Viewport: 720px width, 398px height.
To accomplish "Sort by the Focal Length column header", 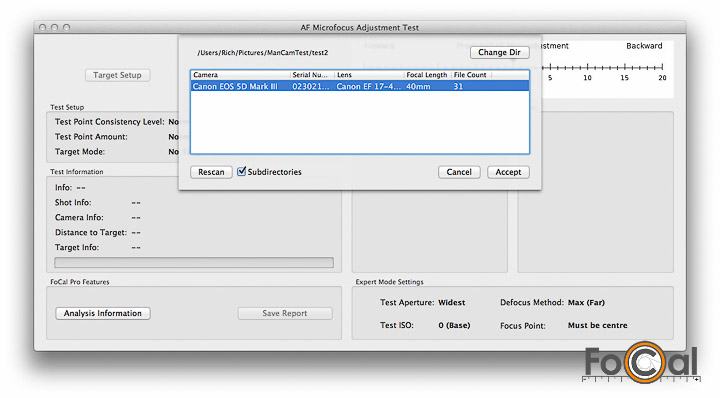I will coord(427,75).
